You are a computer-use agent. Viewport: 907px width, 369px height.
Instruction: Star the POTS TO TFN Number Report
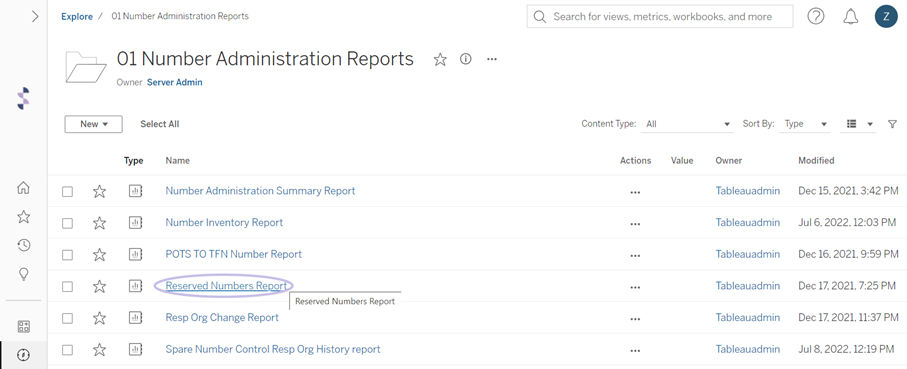coord(99,254)
